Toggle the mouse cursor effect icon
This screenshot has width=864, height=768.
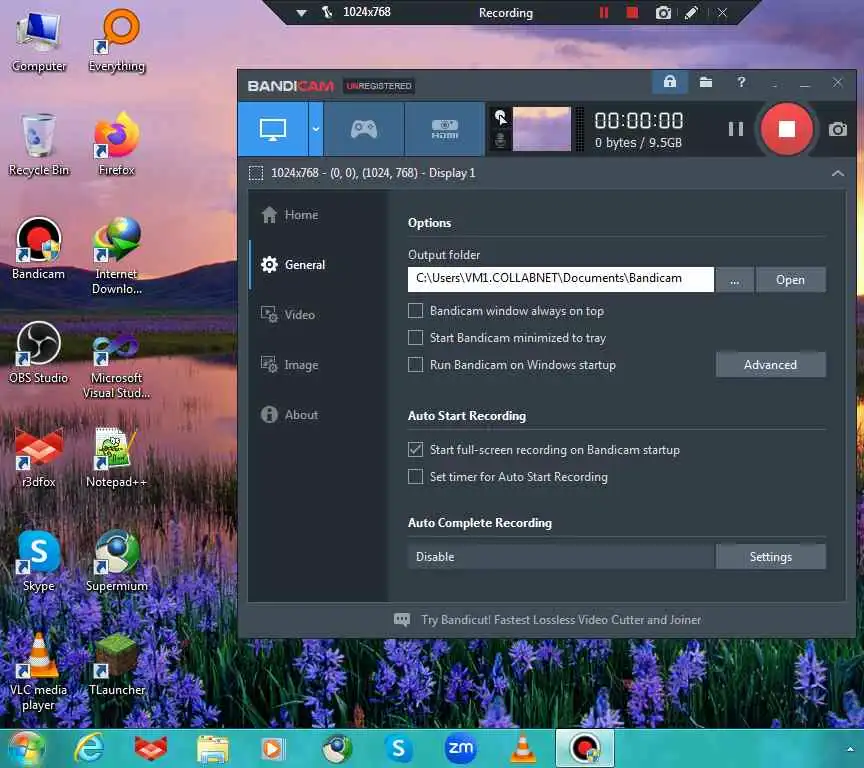click(x=500, y=117)
